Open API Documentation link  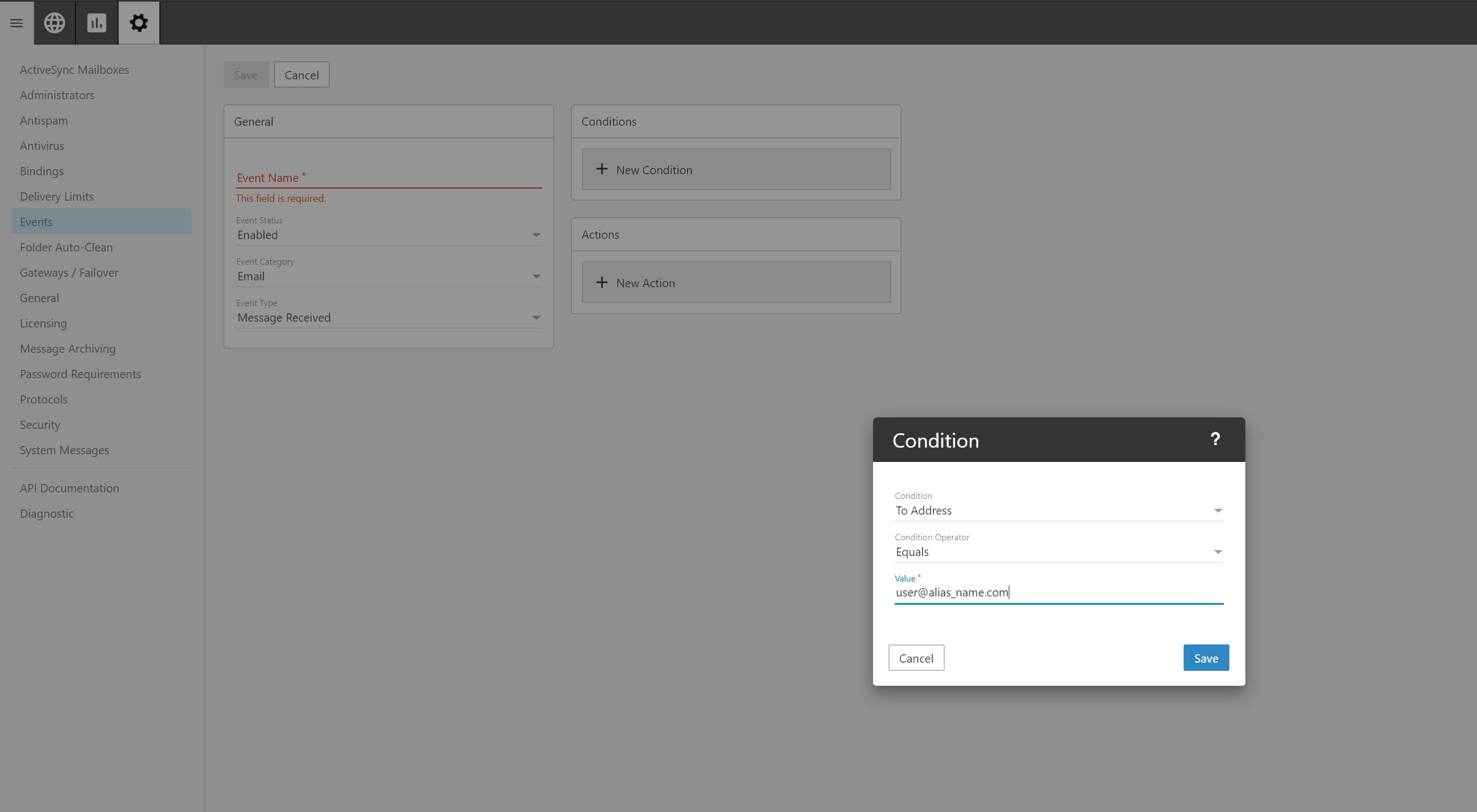[69, 488]
